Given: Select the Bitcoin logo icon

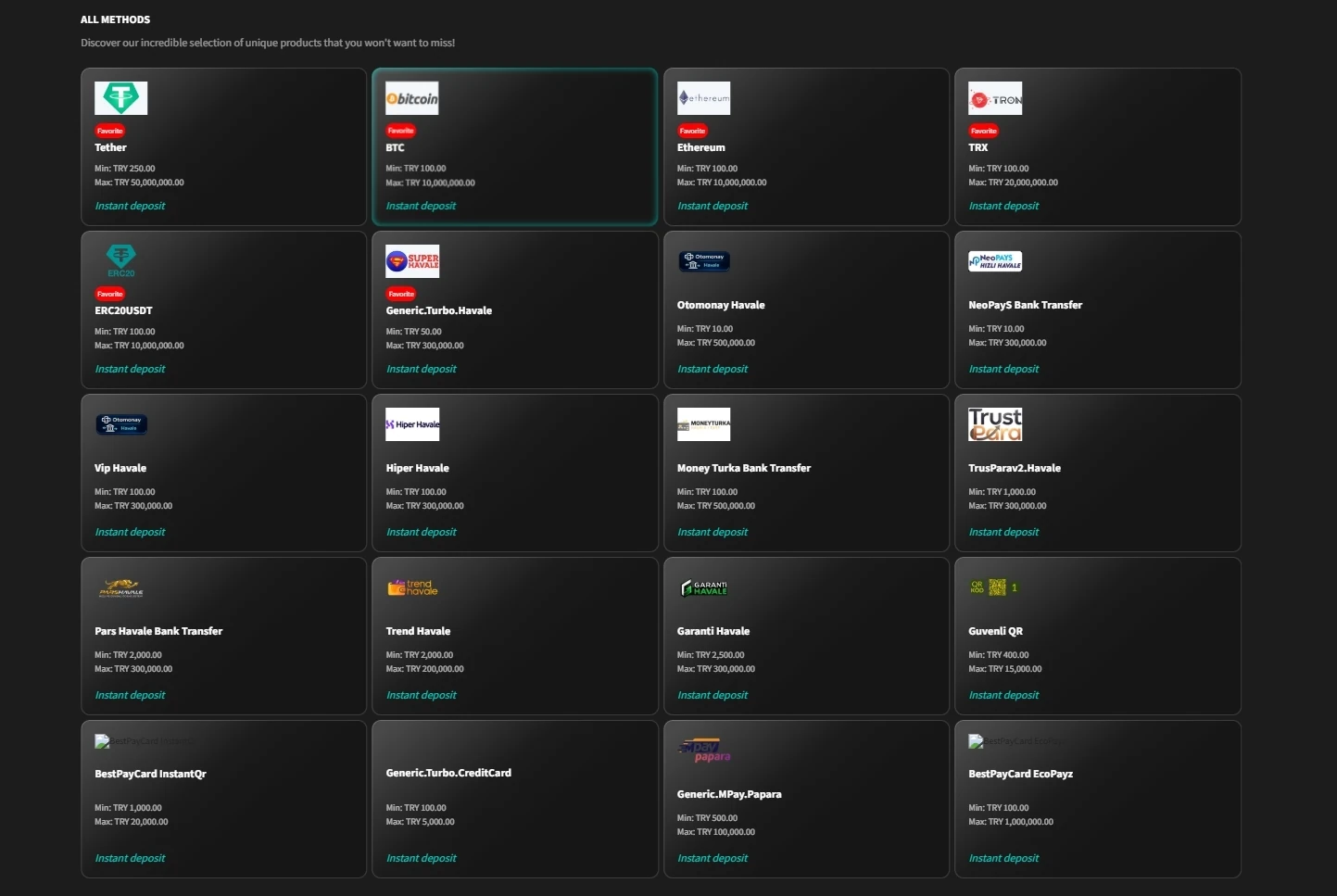Looking at the screenshot, I should click(412, 98).
